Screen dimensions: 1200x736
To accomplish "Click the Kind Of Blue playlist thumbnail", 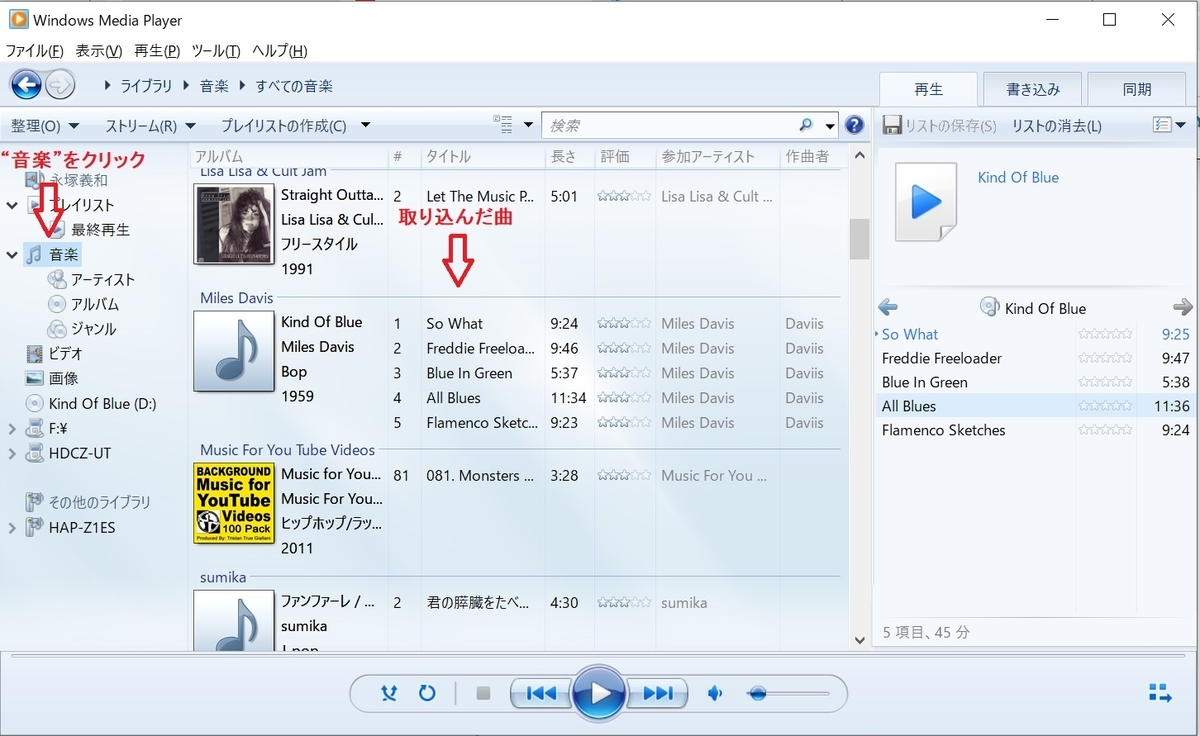I will (927, 201).
